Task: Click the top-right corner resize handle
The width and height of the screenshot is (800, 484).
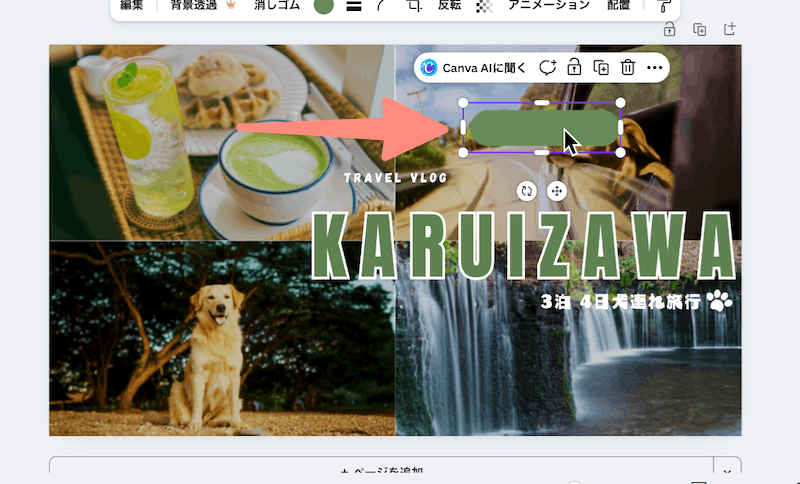Action: pyautogui.click(x=620, y=103)
